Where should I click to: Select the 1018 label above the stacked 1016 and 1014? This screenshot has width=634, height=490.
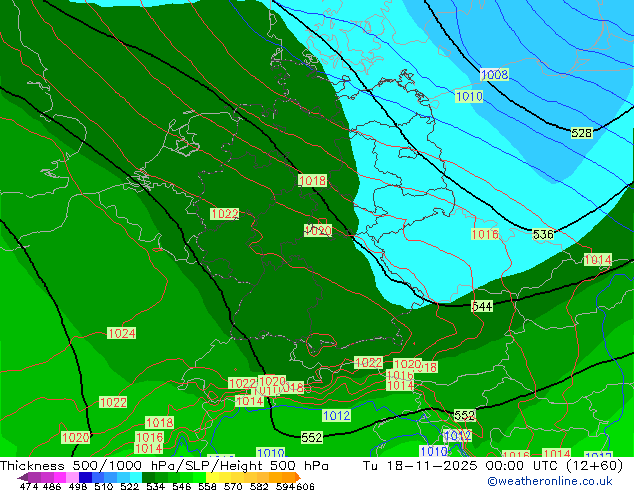159,422
